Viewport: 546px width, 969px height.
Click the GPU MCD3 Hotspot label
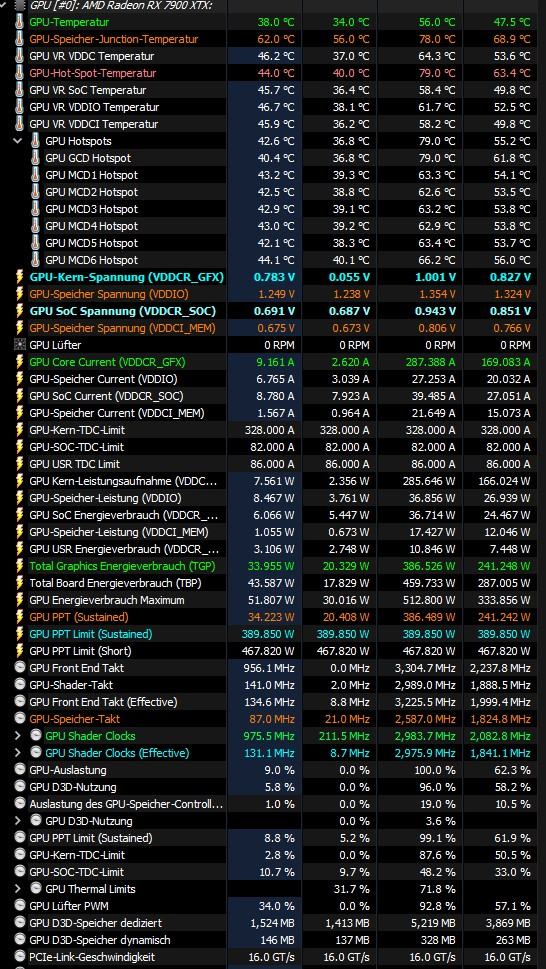tap(91, 209)
